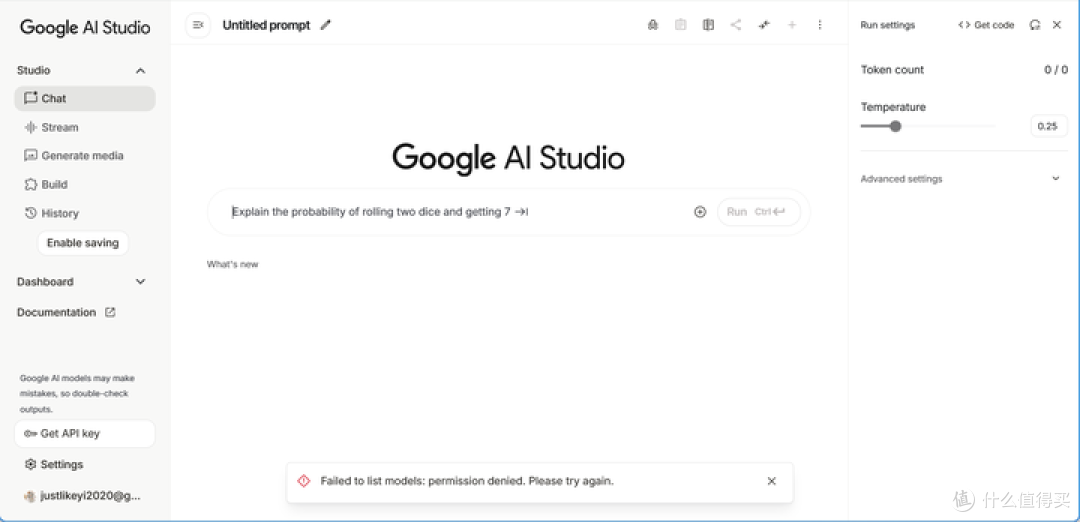Click the What's new text

pyautogui.click(x=233, y=264)
